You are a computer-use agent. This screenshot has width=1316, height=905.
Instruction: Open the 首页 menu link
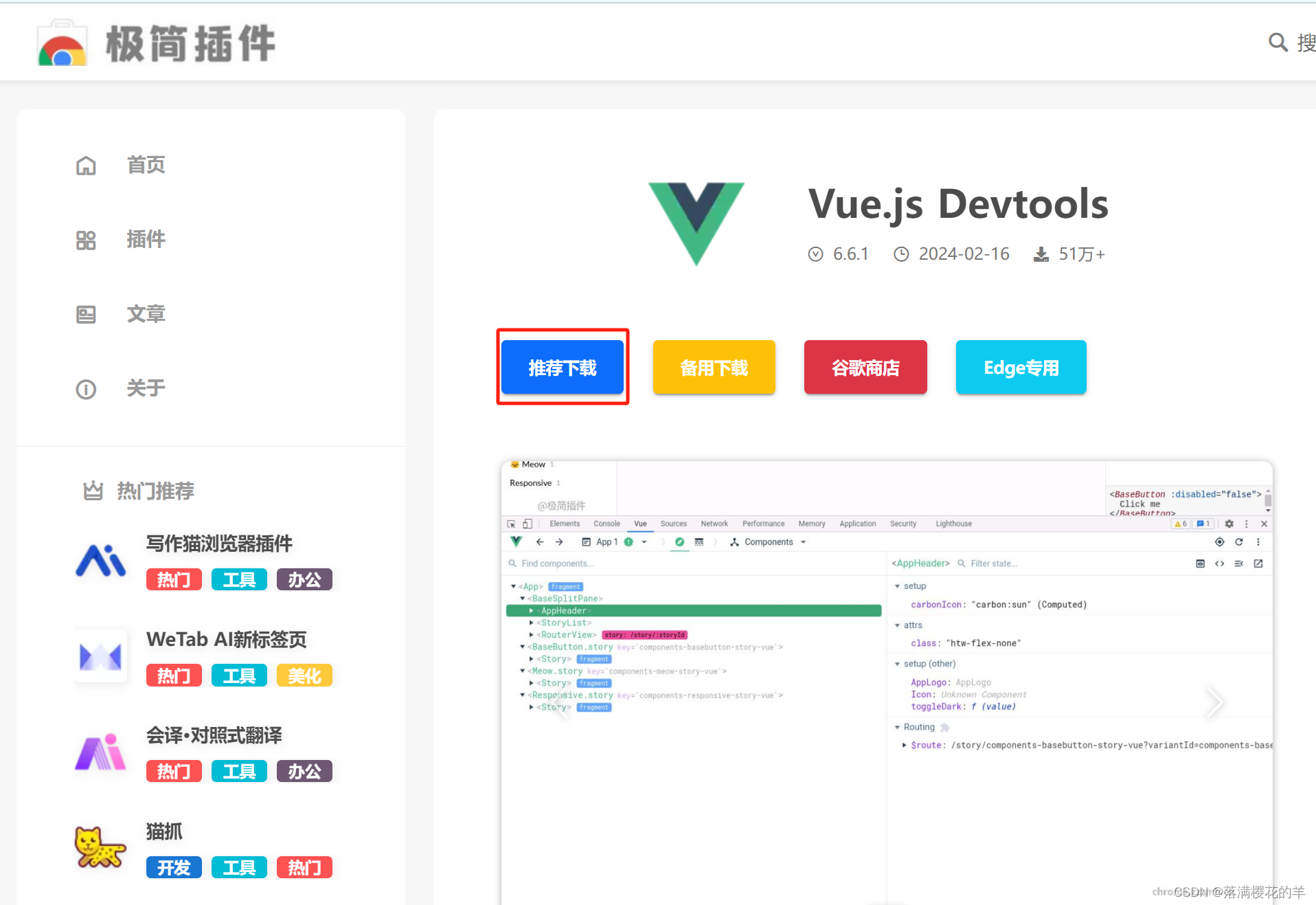coord(146,166)
